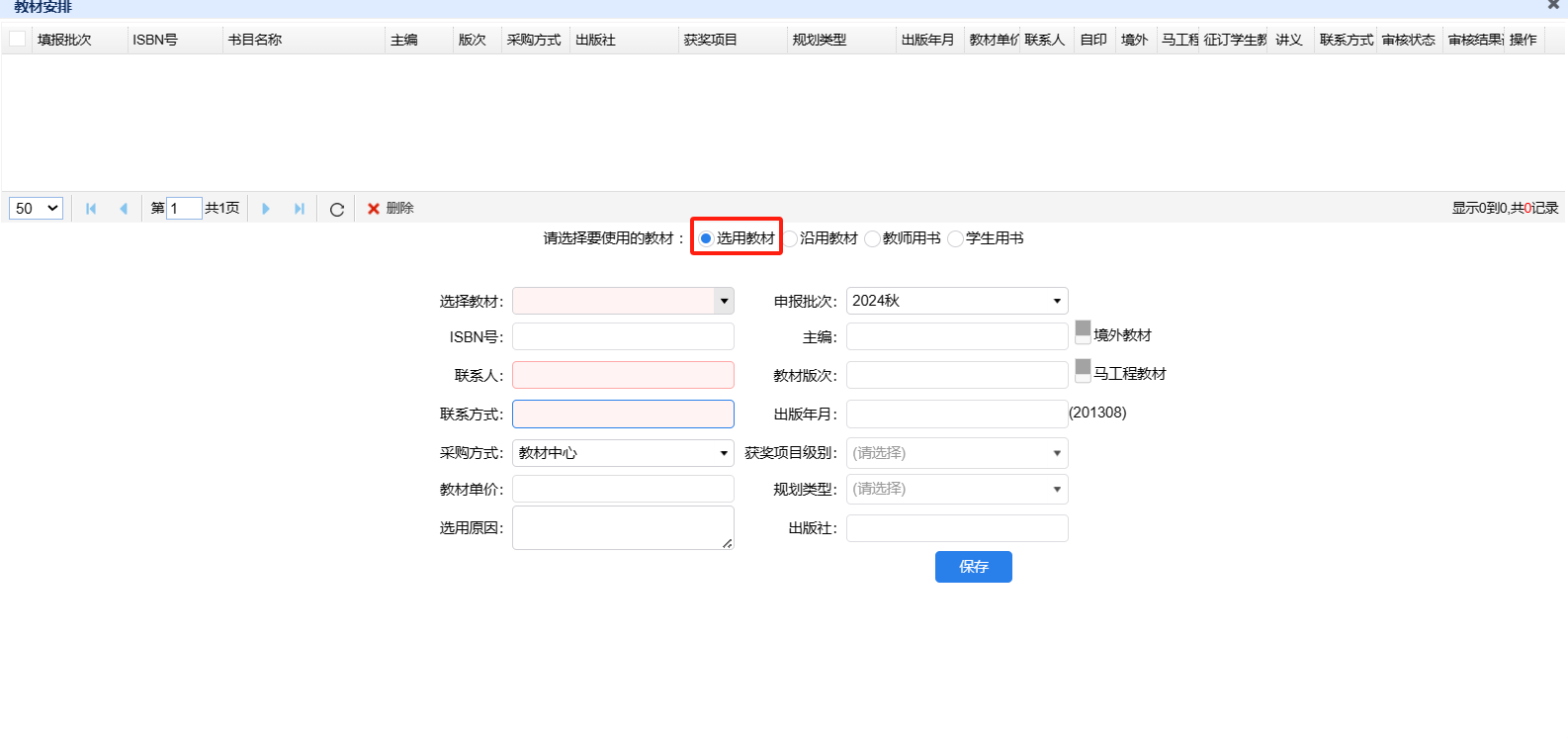Screen dimensions: 1568x738
Task: Close the 教材安排 dialog
Action: (x=1553, y=5)
